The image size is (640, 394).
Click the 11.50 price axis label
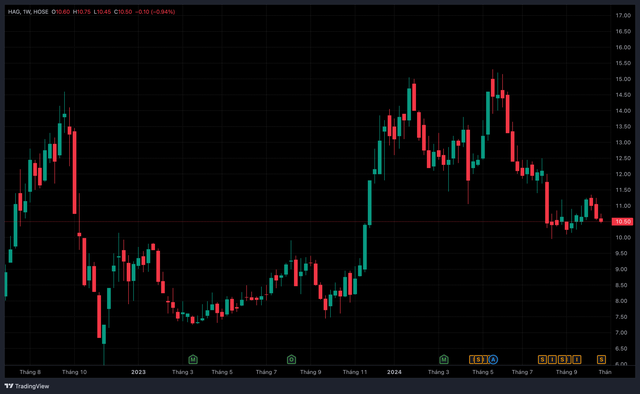(x=623, y=190)
